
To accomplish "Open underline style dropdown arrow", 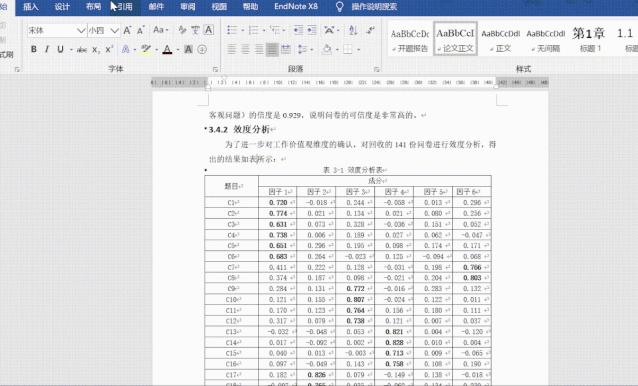I will pos(71,50).
